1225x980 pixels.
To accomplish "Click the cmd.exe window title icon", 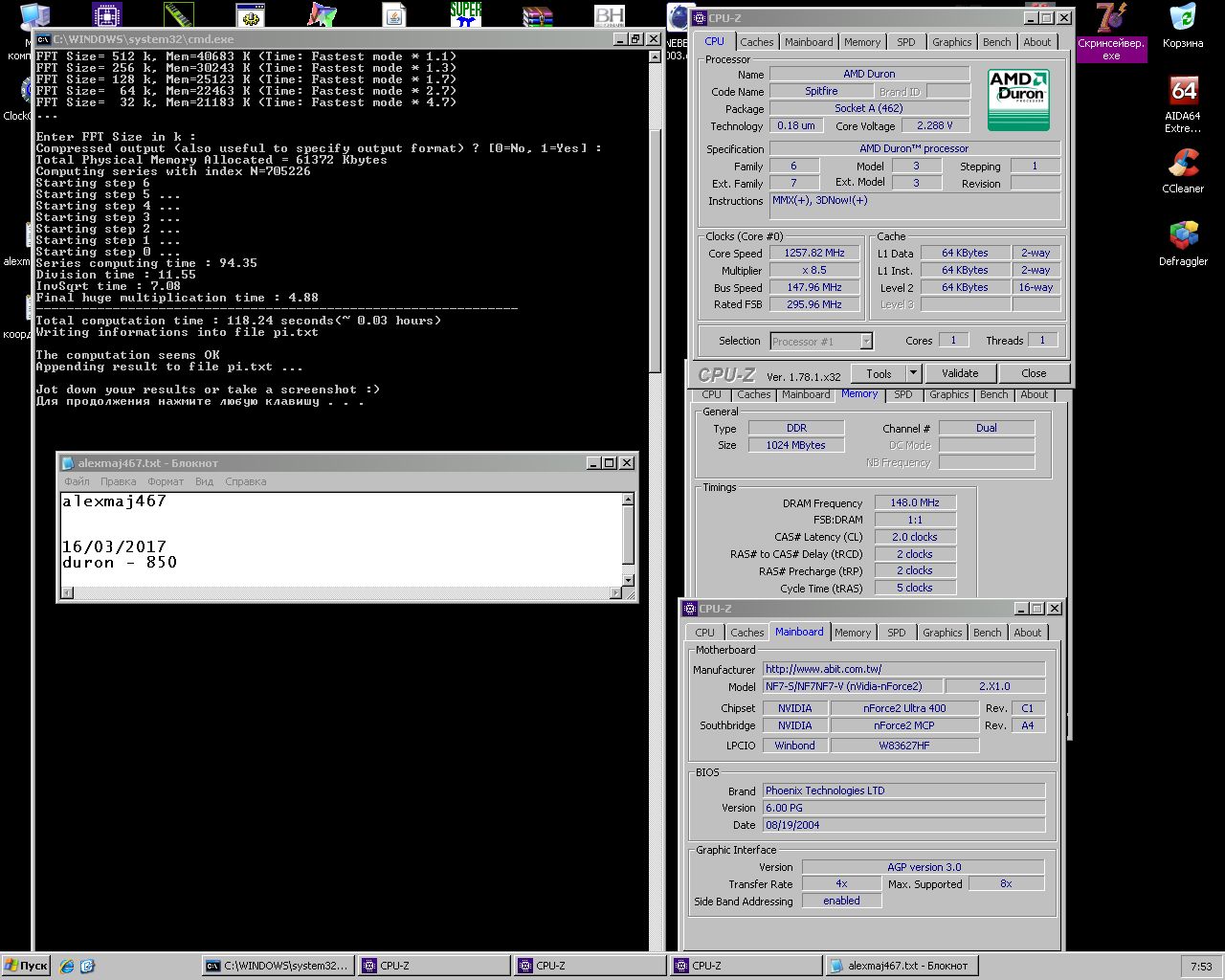I will [x=43, y=39].
